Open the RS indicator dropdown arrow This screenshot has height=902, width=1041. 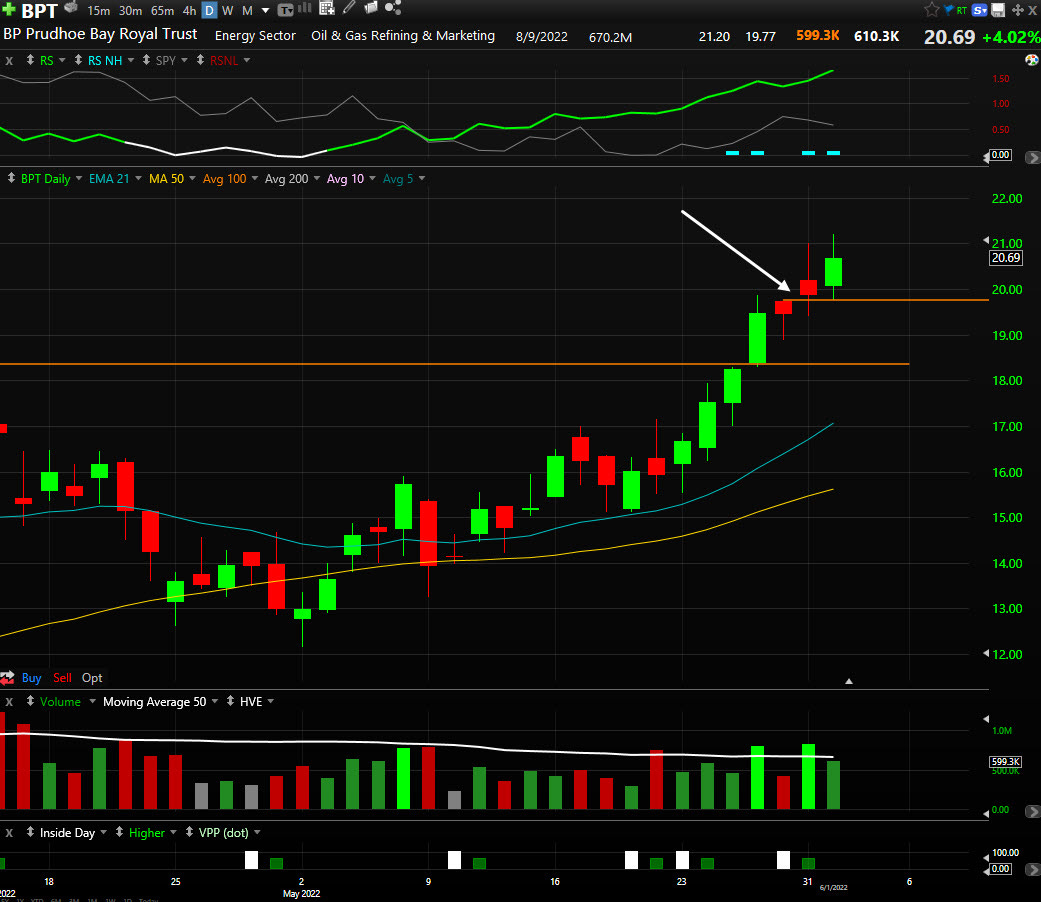pyautogui.click(x=62, y=60)
